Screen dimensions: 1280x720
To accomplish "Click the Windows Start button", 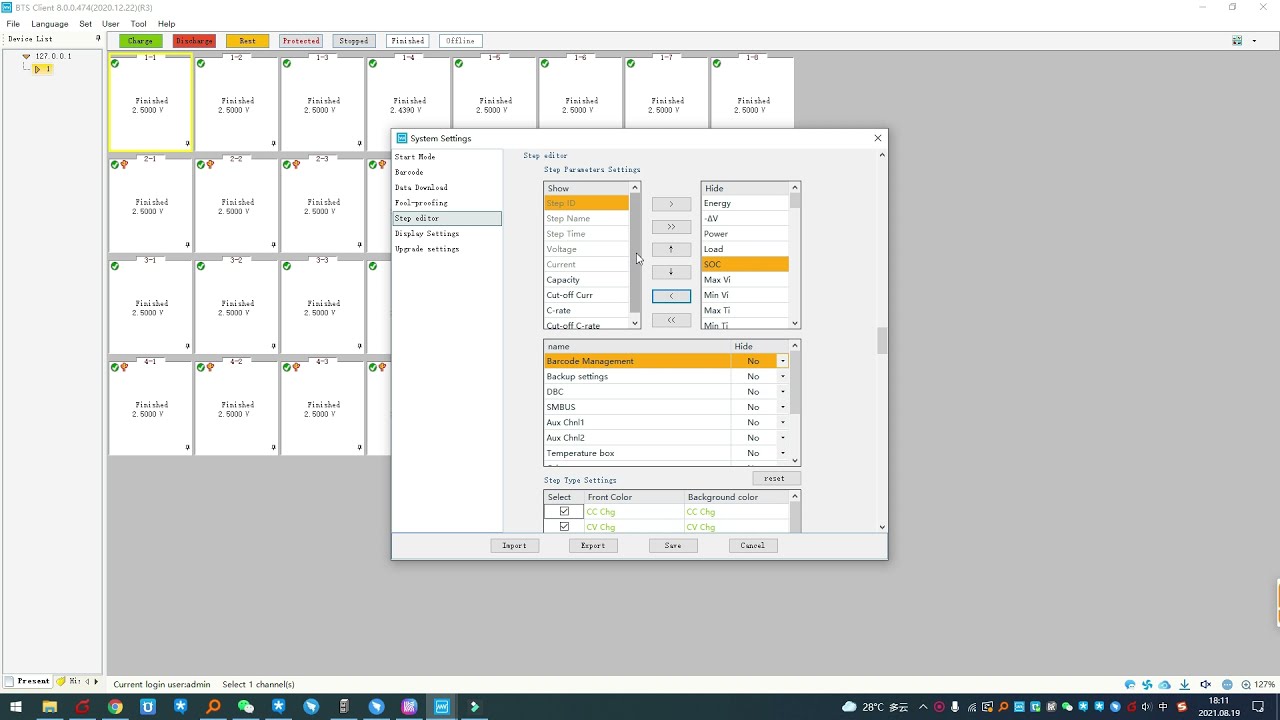I will click(x=16, y=707).
